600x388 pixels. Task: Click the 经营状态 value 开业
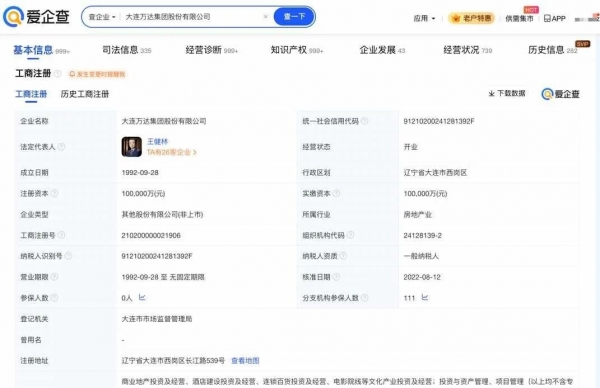click(411, 147)
